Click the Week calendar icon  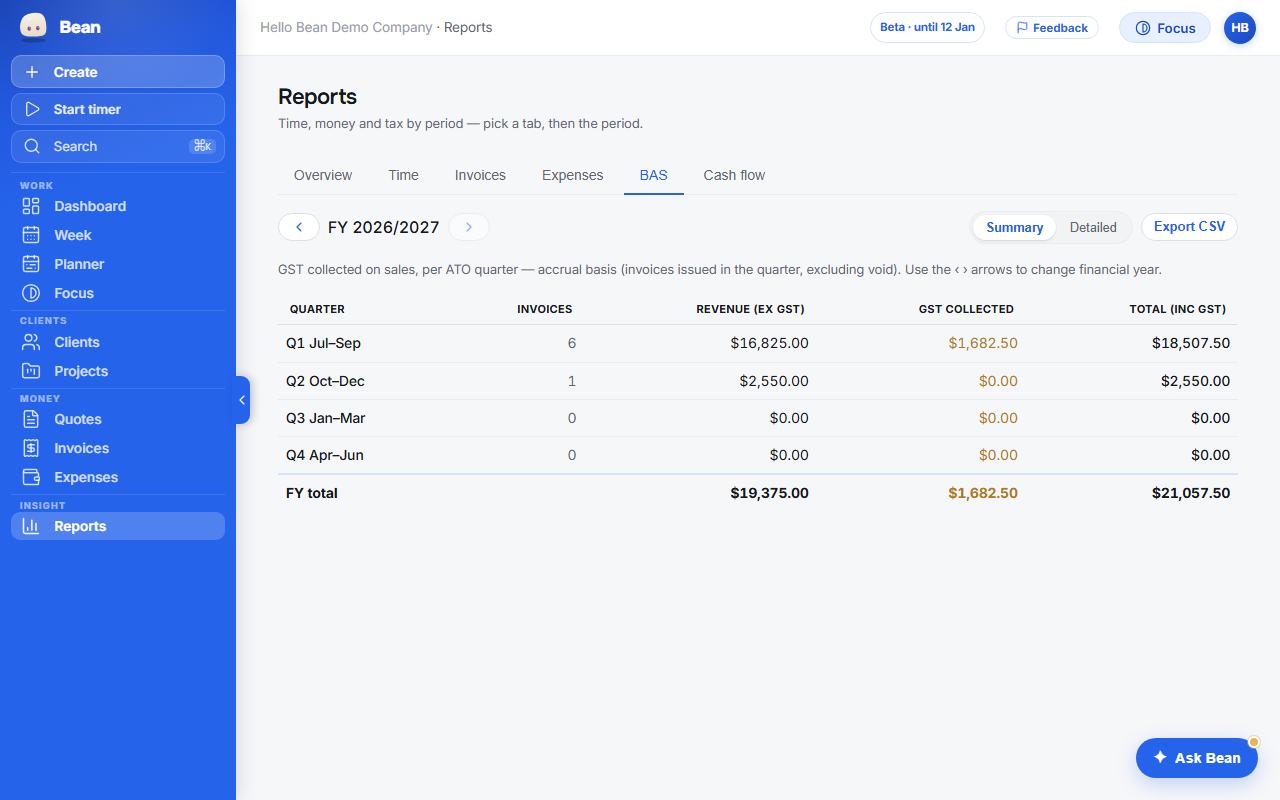point(31,235)
